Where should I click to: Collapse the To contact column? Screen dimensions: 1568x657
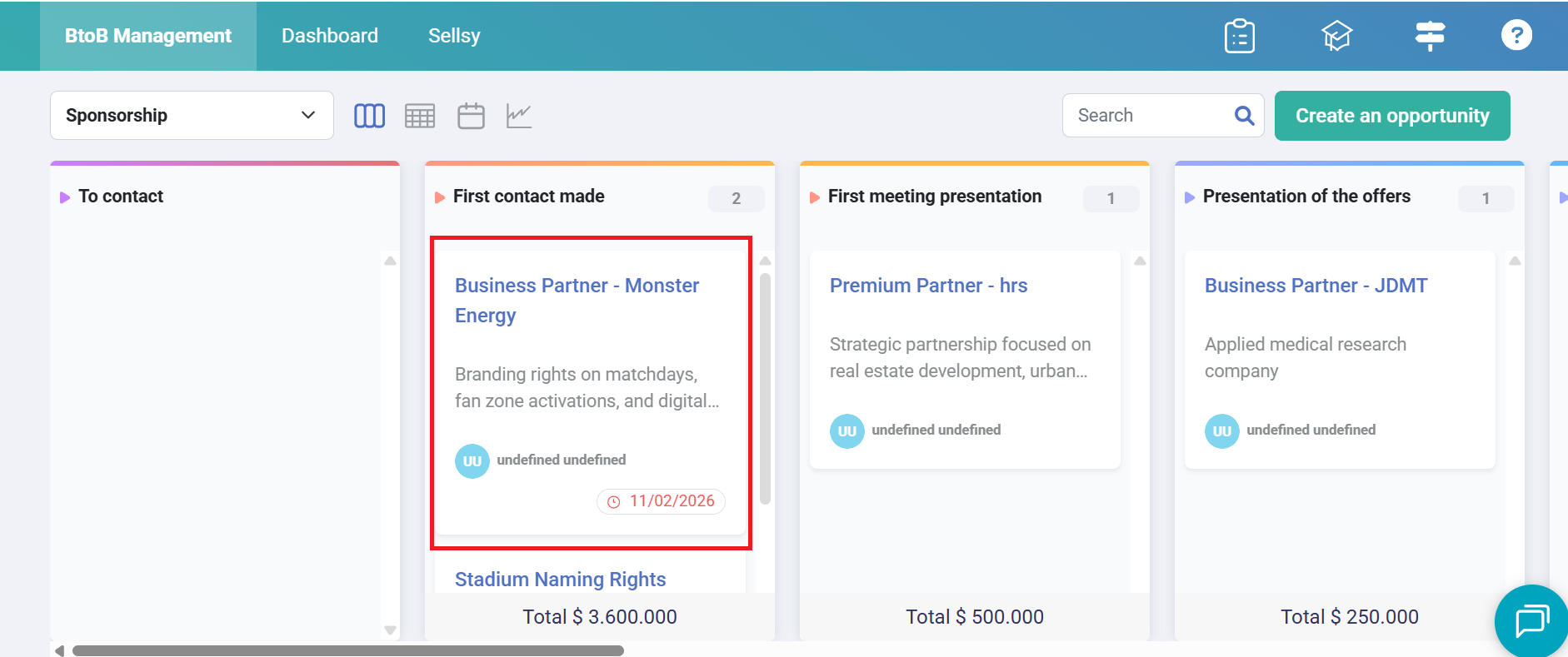pos(65,197)
